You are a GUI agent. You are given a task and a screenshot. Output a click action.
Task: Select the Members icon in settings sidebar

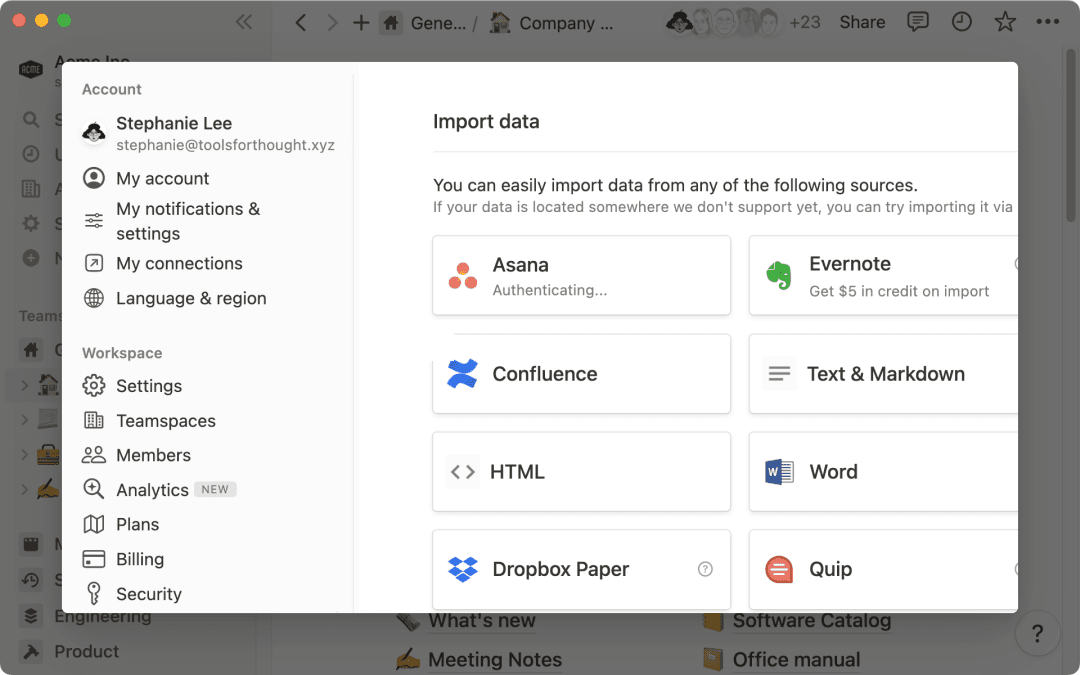[x=92, y=455]
